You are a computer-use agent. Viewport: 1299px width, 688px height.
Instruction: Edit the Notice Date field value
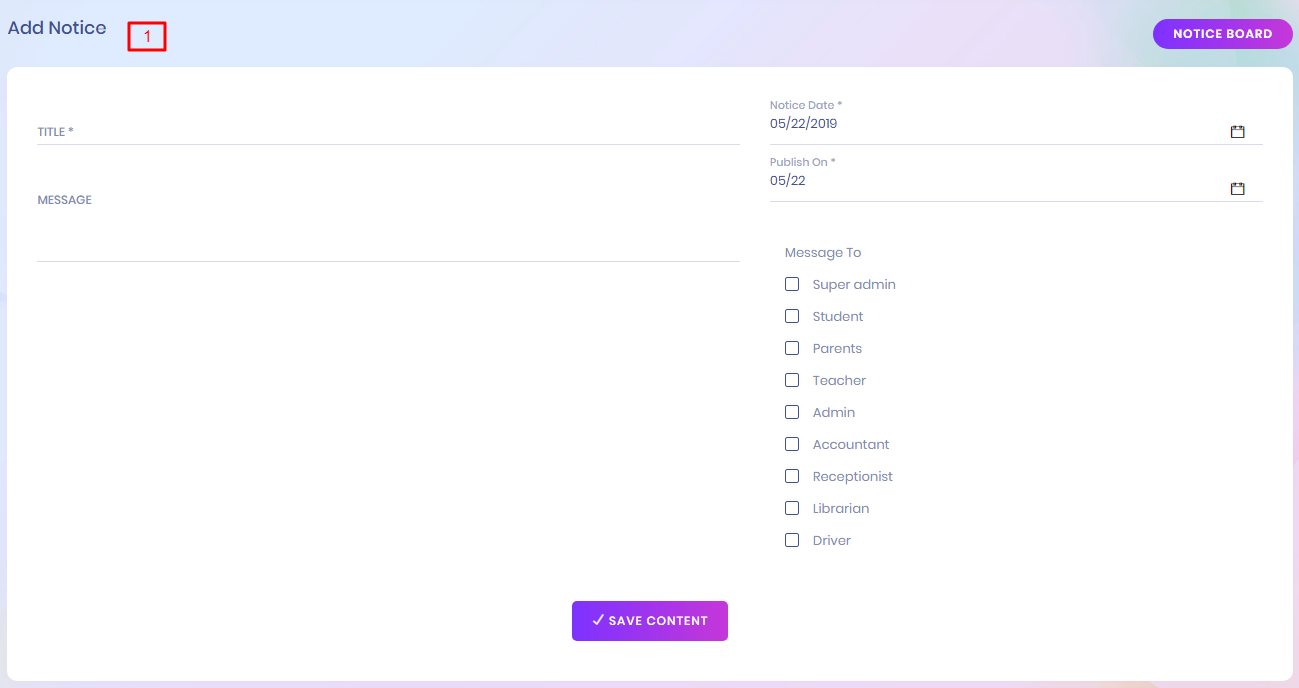(x=990, y=125)
